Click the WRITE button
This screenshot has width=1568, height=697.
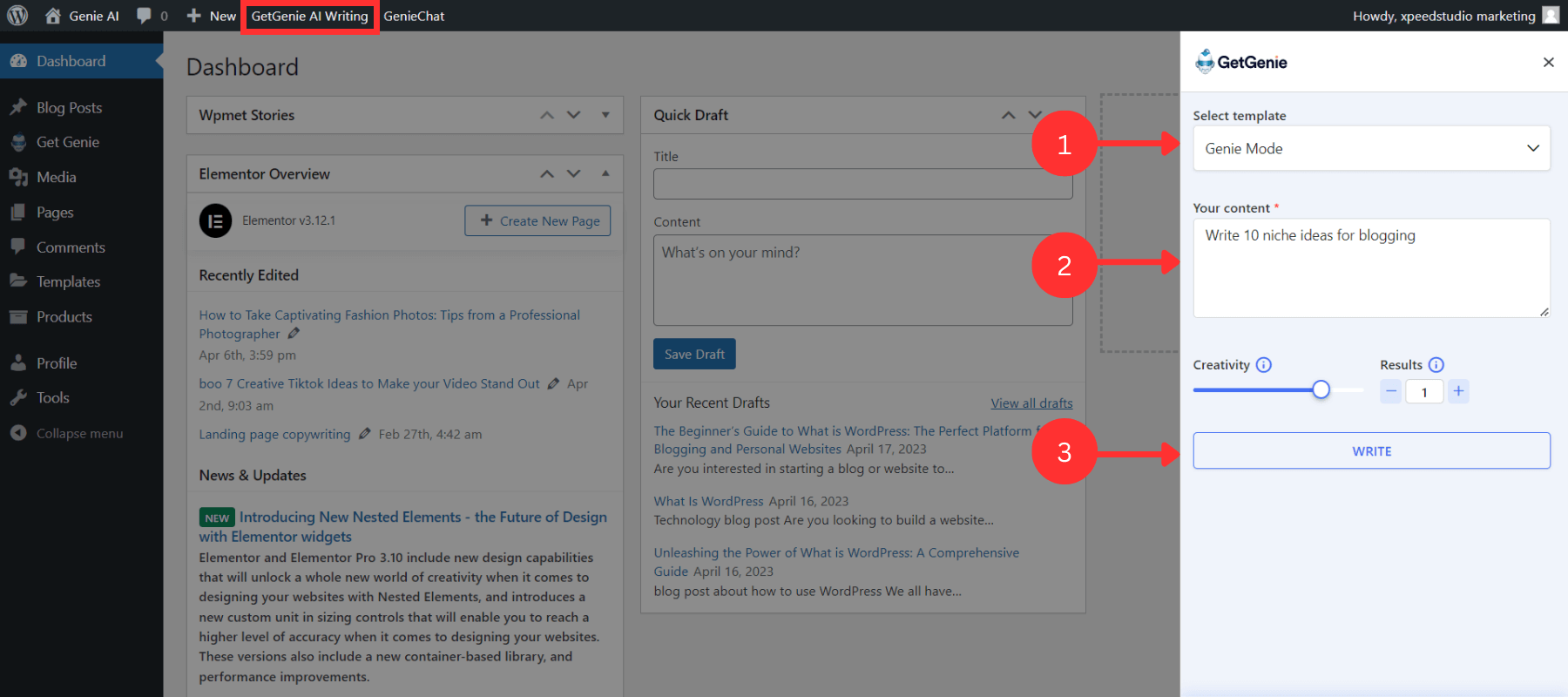click(x=1371, y=450)
